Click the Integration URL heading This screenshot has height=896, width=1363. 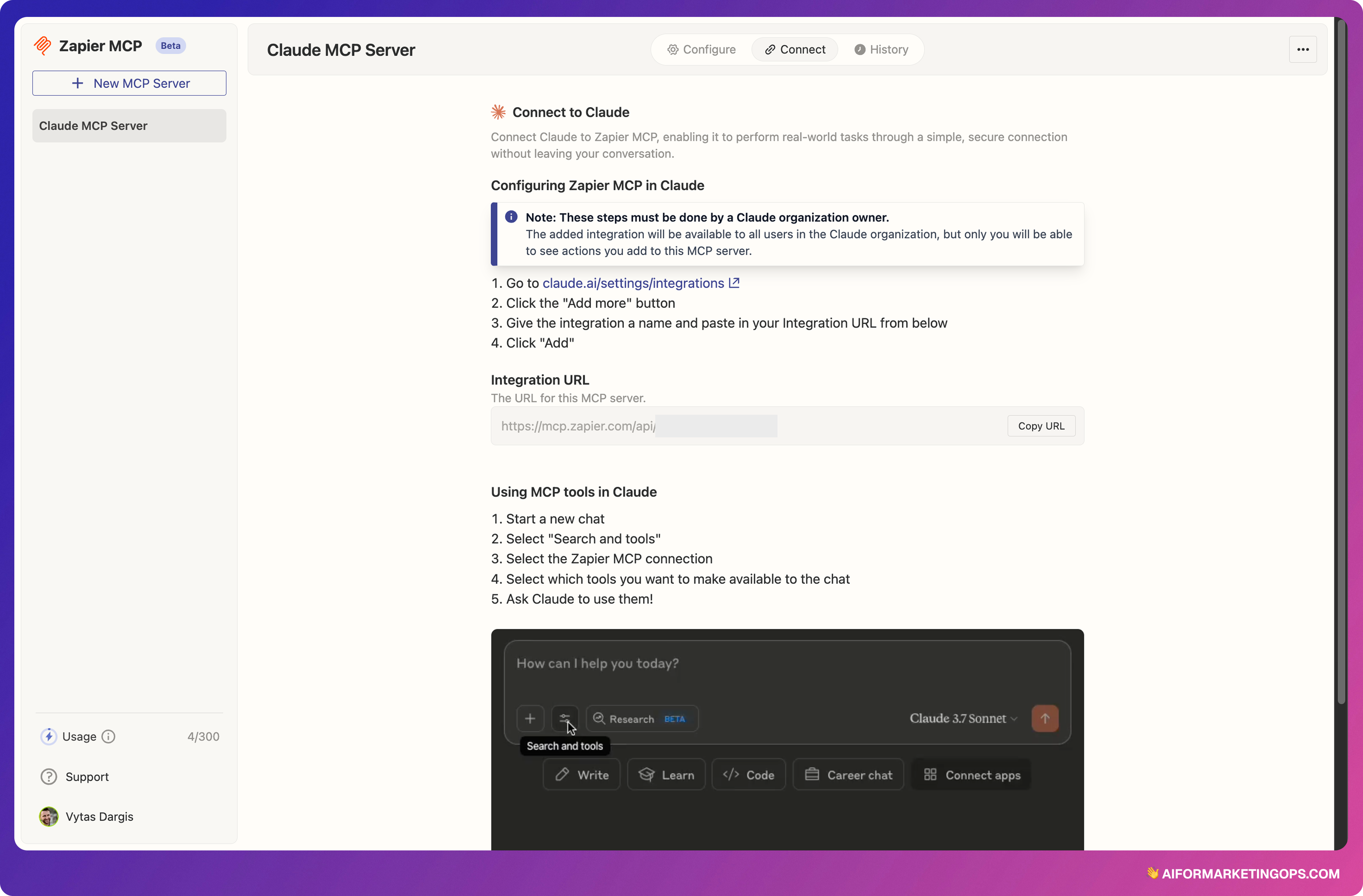pyautogui.click(x=540, y=380)
